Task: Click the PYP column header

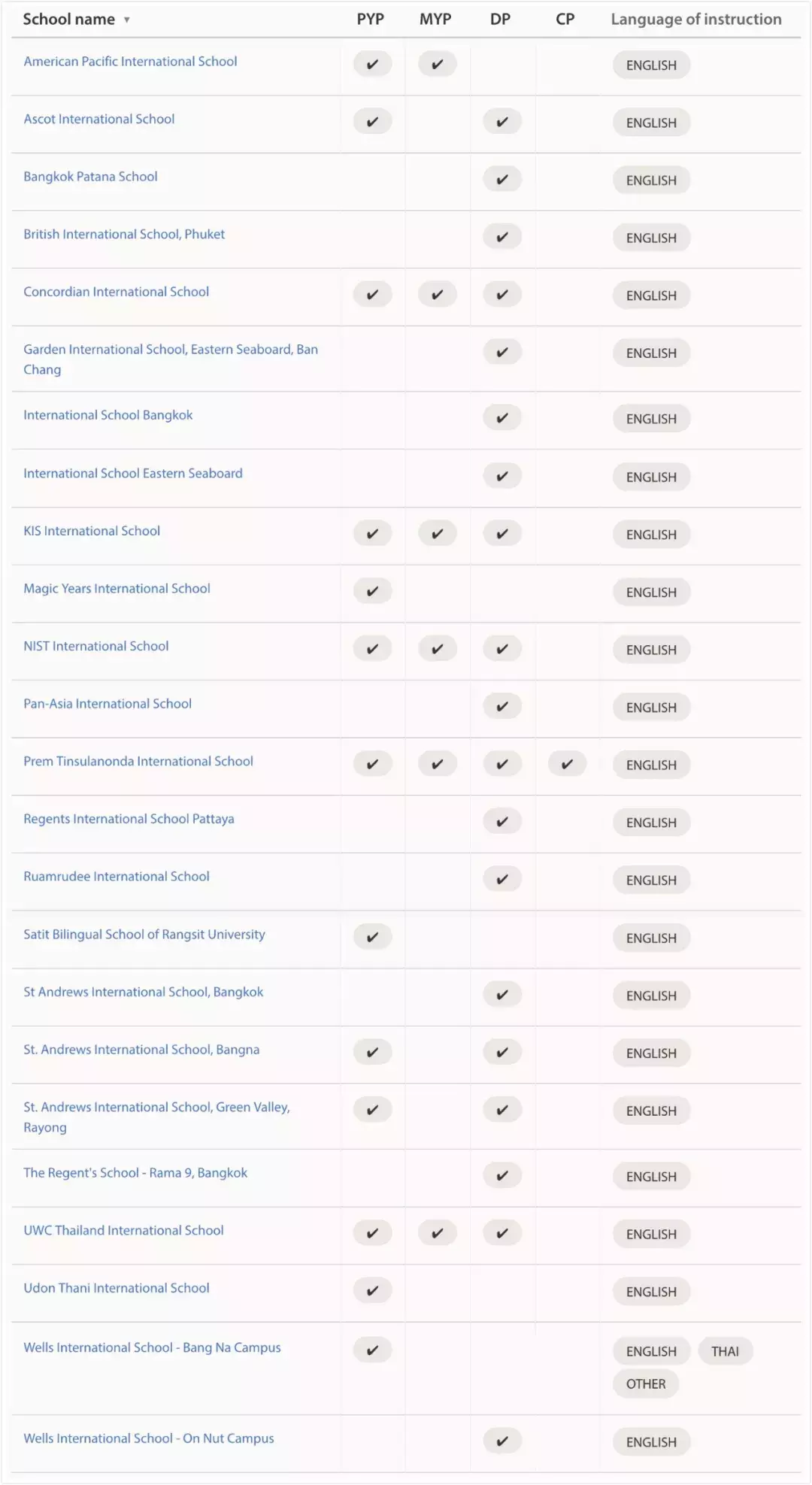Action: coord(370,20)
